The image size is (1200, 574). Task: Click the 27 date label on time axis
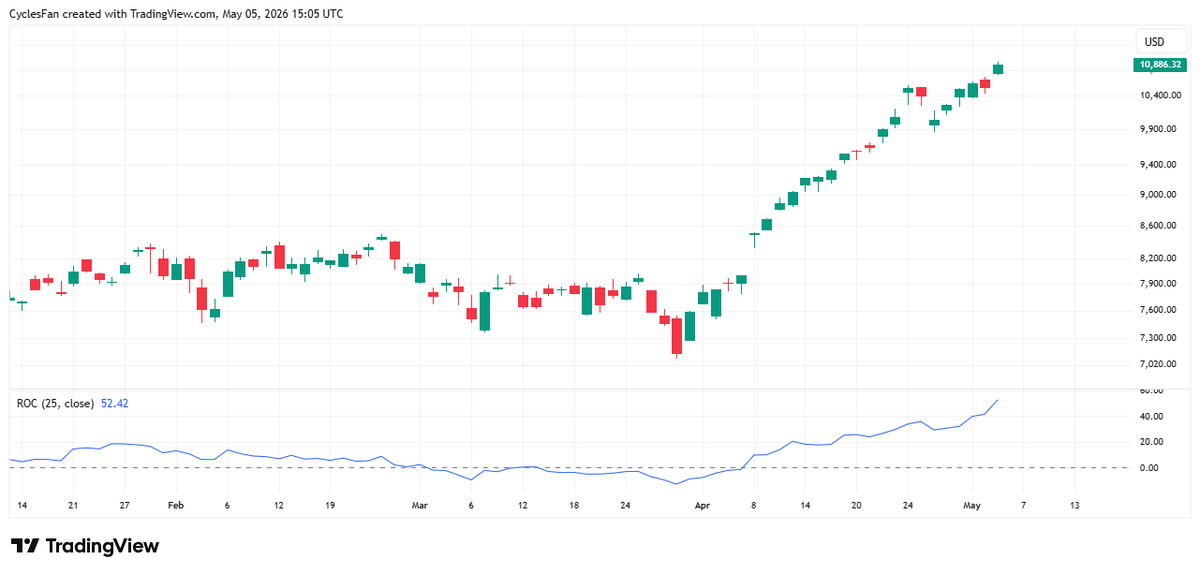click(124, 506)
